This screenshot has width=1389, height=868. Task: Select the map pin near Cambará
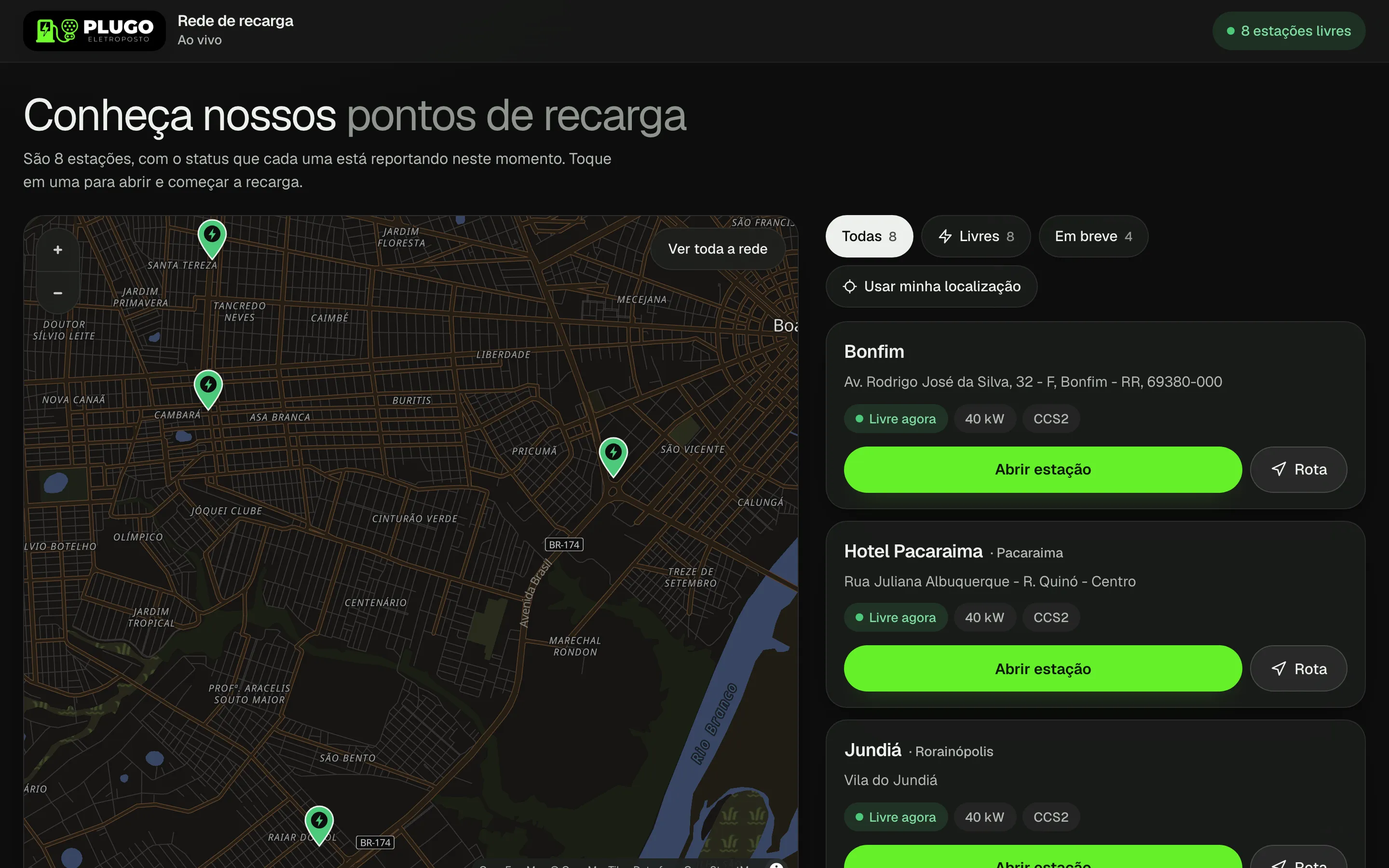[208, 390]
